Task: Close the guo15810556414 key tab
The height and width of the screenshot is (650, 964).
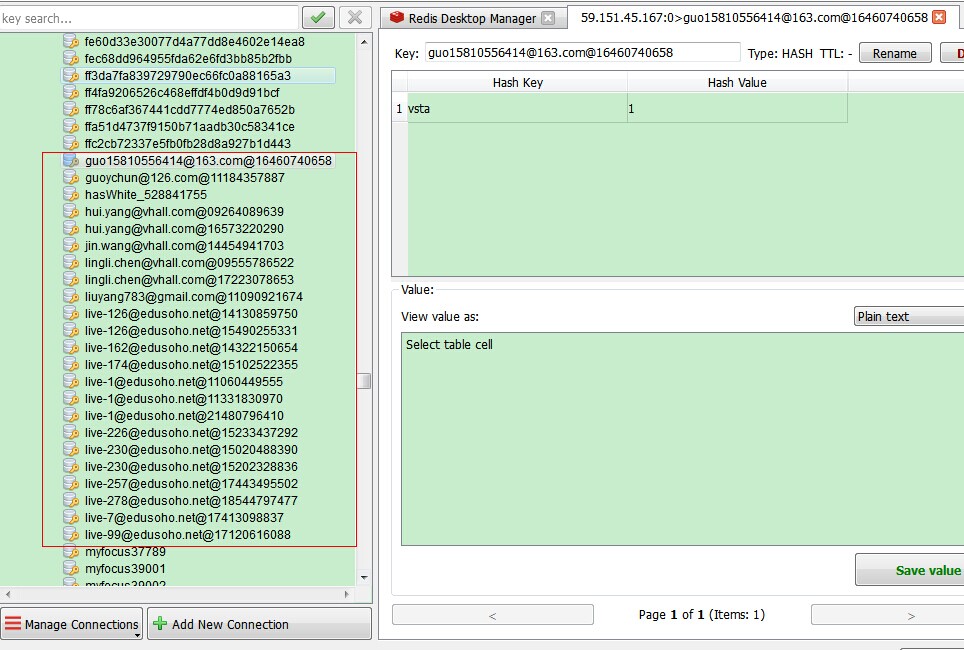Action: 939,17
